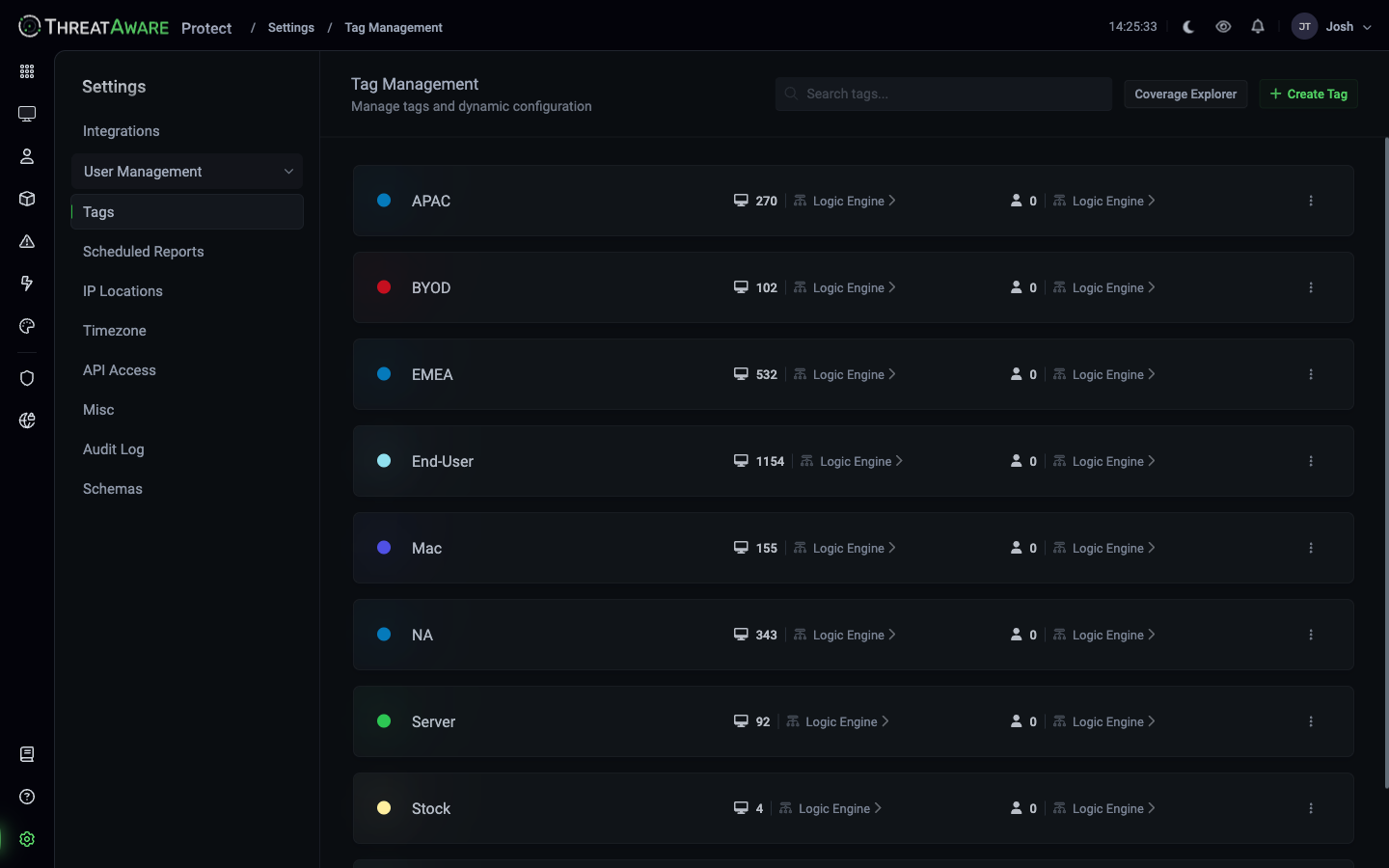Screen dimensions: 1389x868
Task: Click the yellow Stock color dot
Action: (x=384, y=808)
